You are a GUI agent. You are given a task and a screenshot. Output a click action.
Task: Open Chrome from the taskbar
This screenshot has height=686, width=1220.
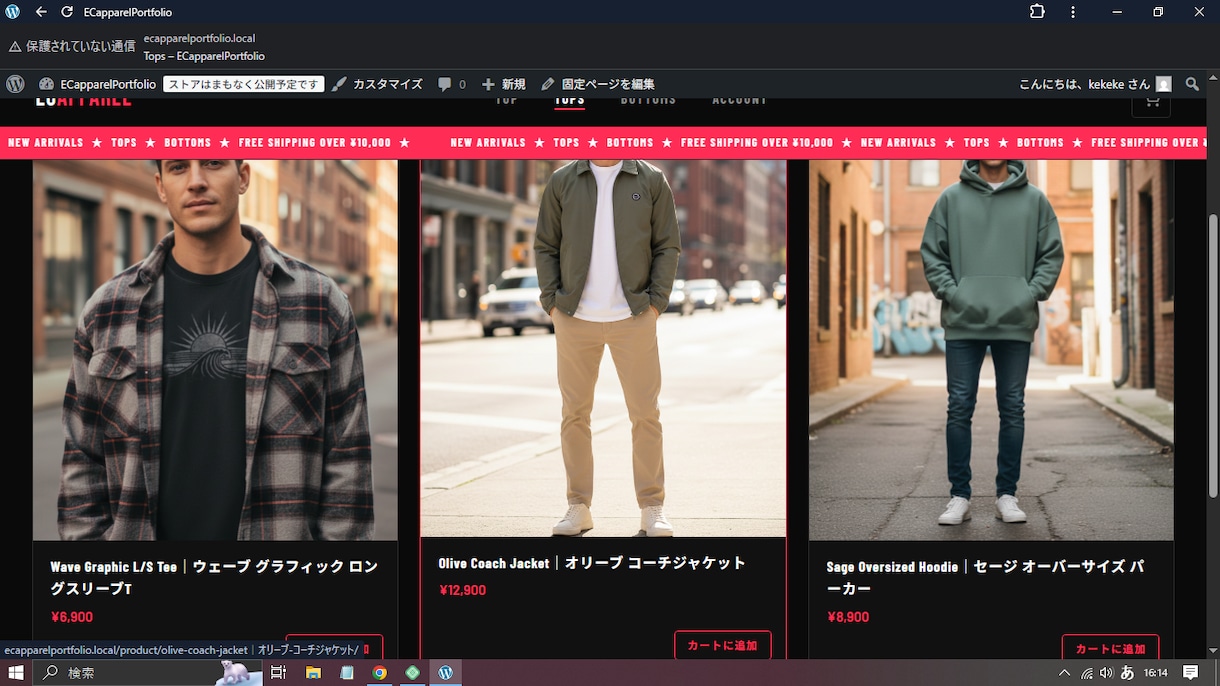[x=380, y=673]
